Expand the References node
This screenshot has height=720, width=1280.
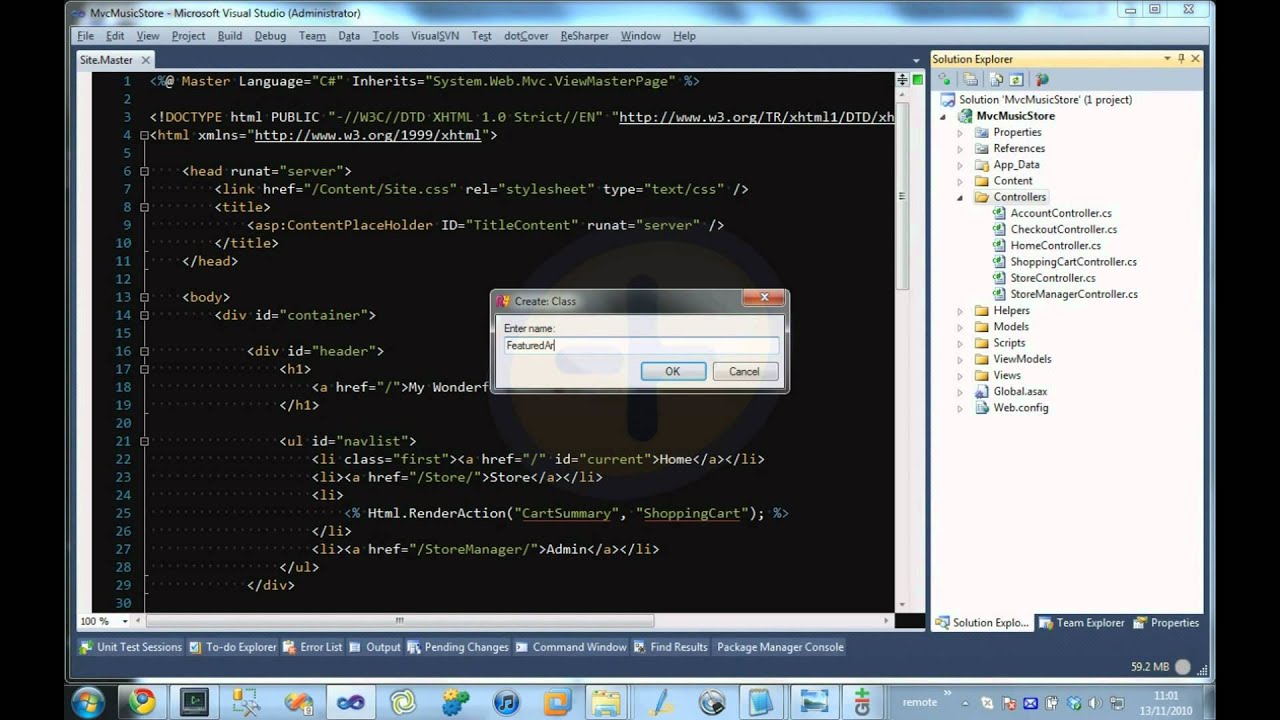pos(960,149)
